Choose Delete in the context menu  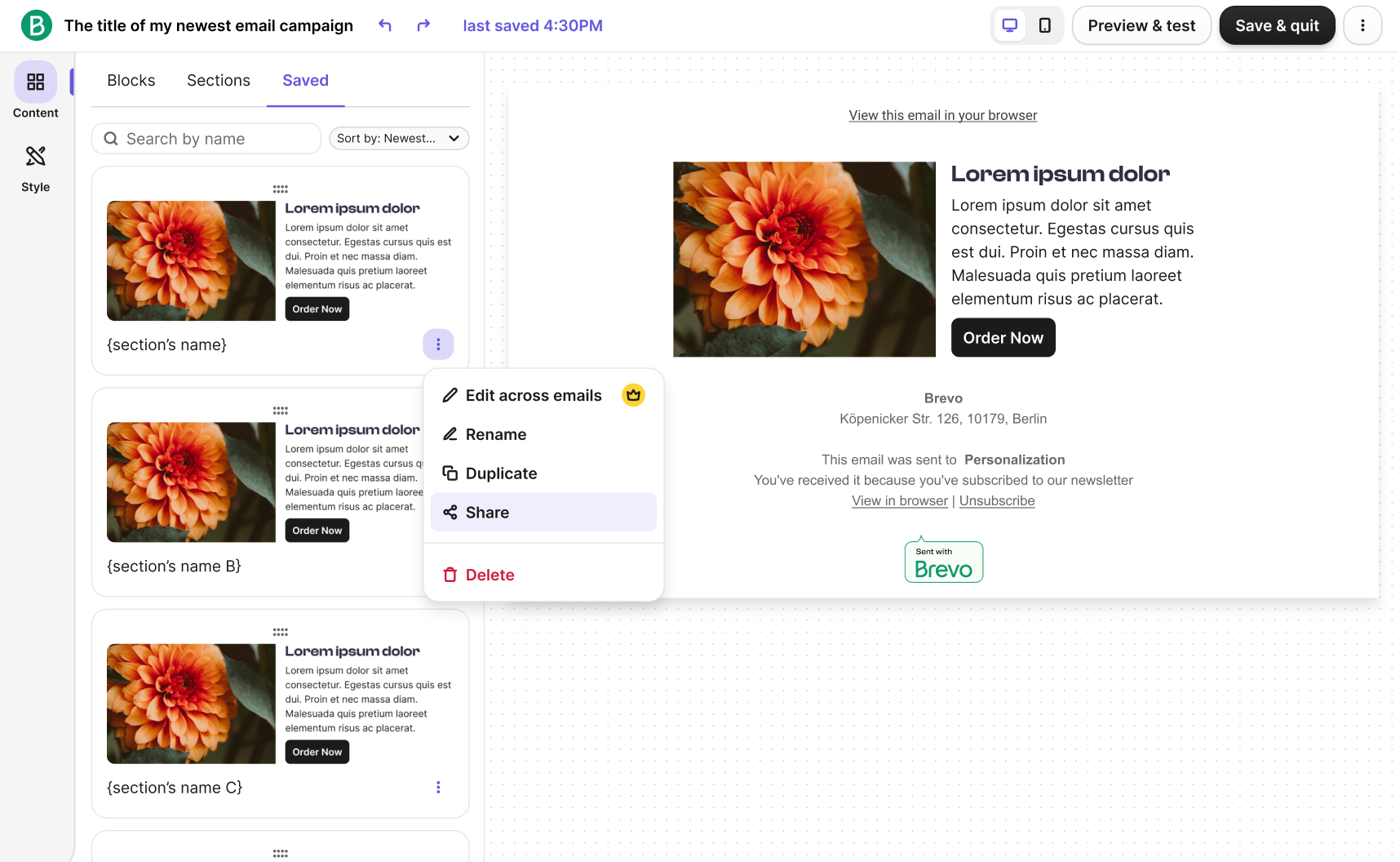click(490, 575)
